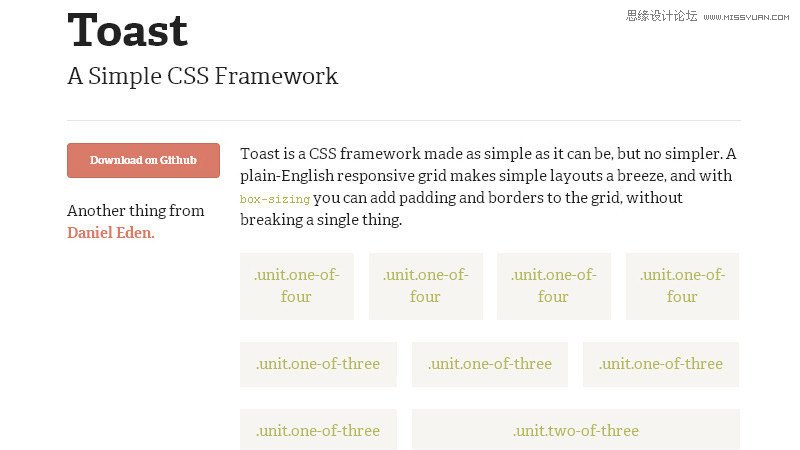Select the first .unit.one-of-four box
Viewport: 800px width, 450px height.
[296, 286]
